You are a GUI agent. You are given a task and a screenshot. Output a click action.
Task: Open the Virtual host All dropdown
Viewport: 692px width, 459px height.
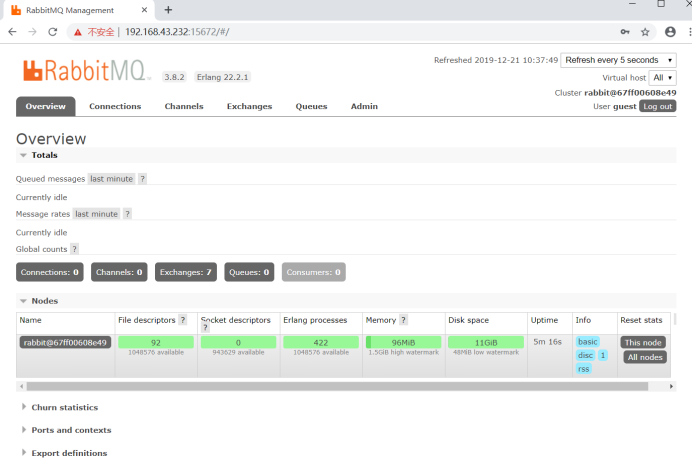(662, 78)
